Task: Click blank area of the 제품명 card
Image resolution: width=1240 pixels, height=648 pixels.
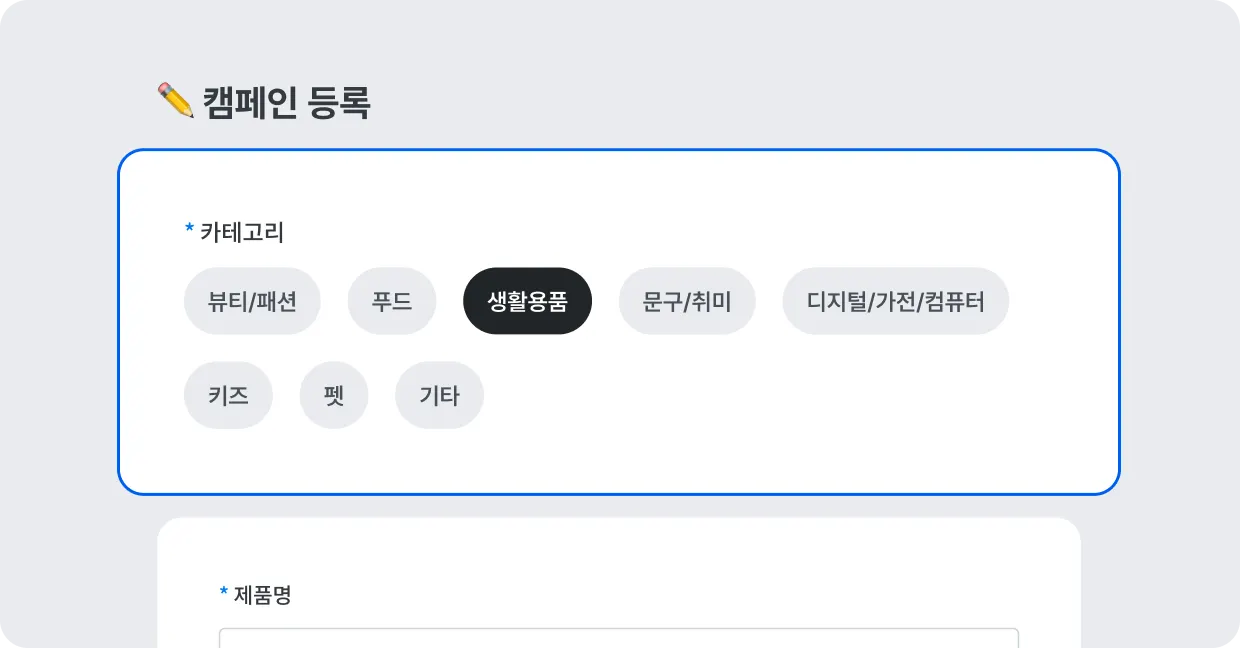Action: pyautogui.click(x=700, y=570)
